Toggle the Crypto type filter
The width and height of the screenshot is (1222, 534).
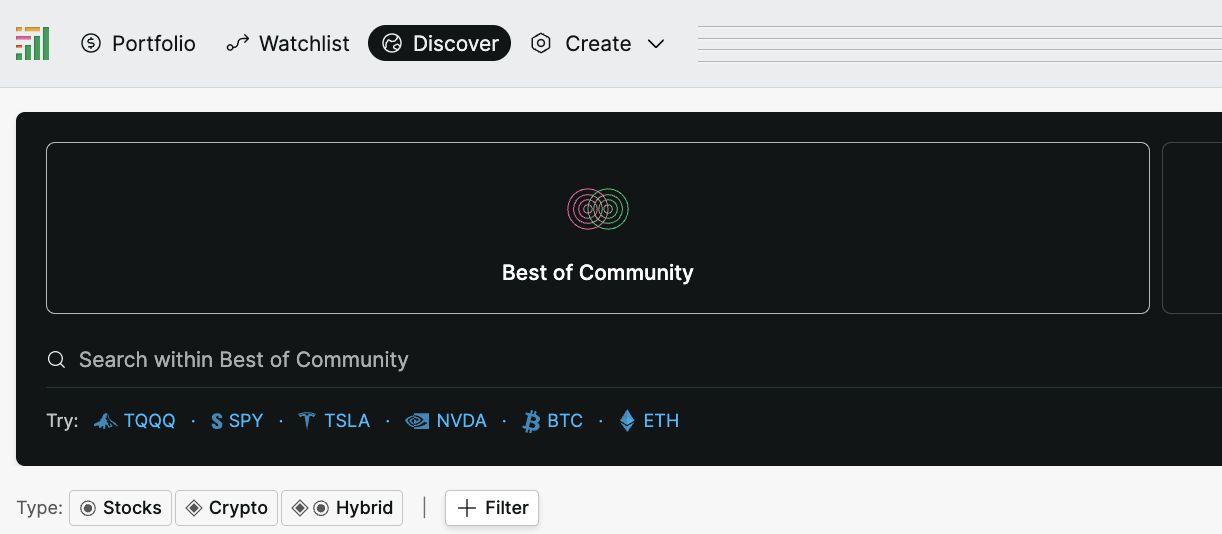pos(227,508)
